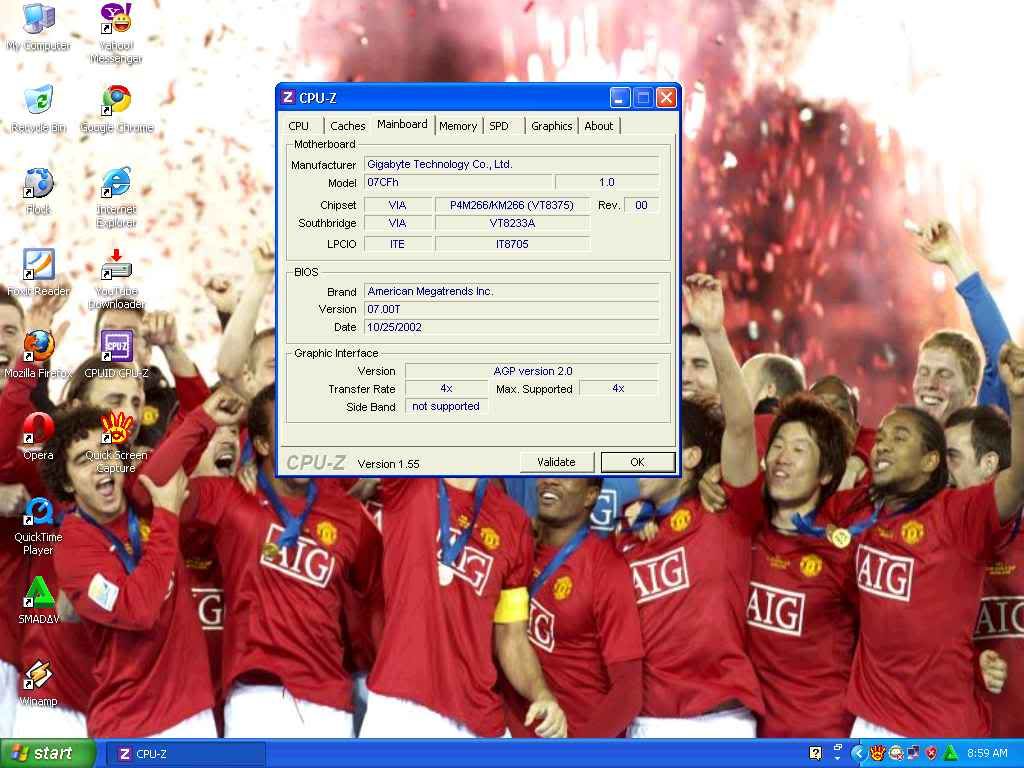This screenshot has width=1024, height=768.
Task: Select the CPUID CPU-Z desktop shortcut
Action: 116,355
